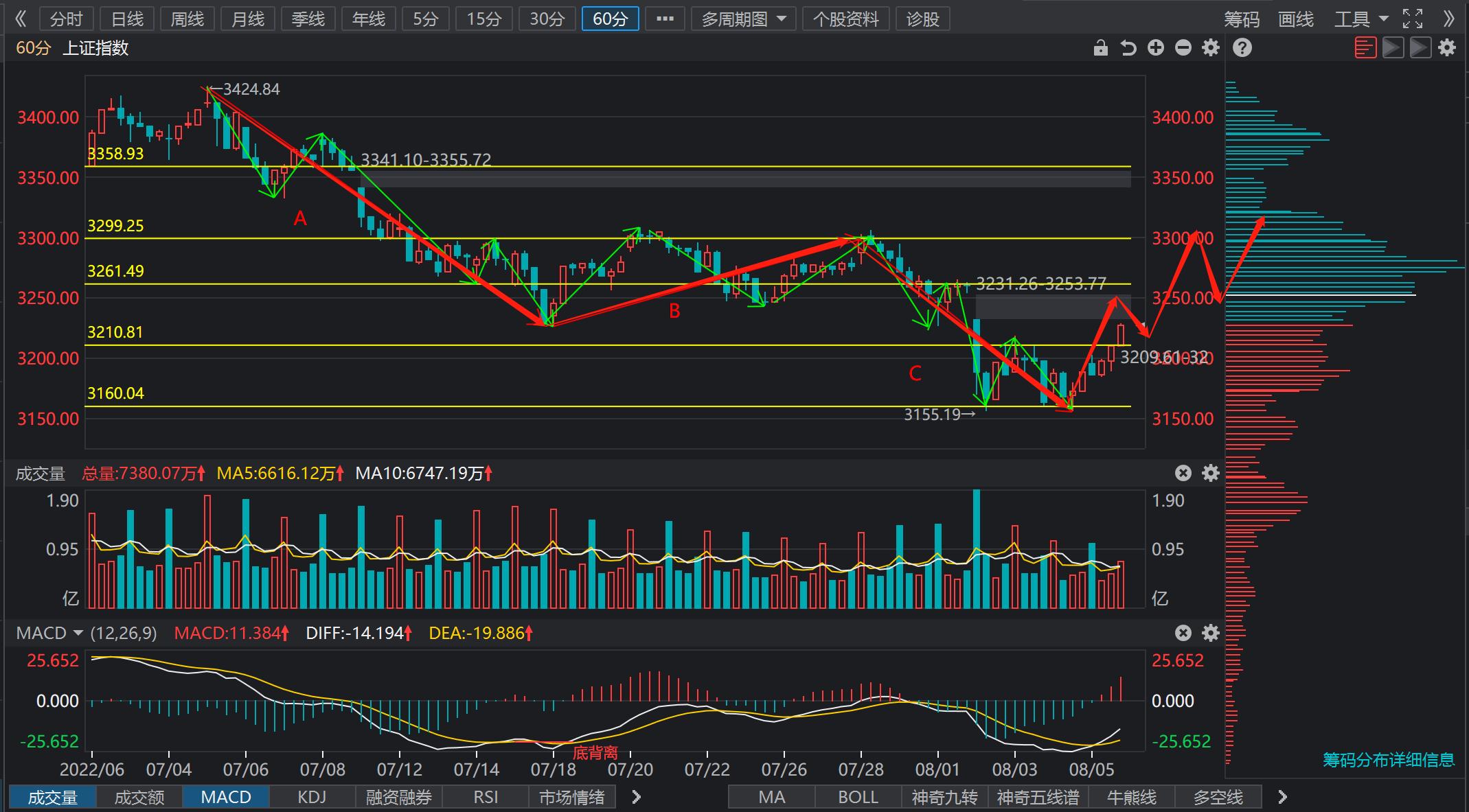Select 15分 period

pyautogui.click(x=484, y=19)
